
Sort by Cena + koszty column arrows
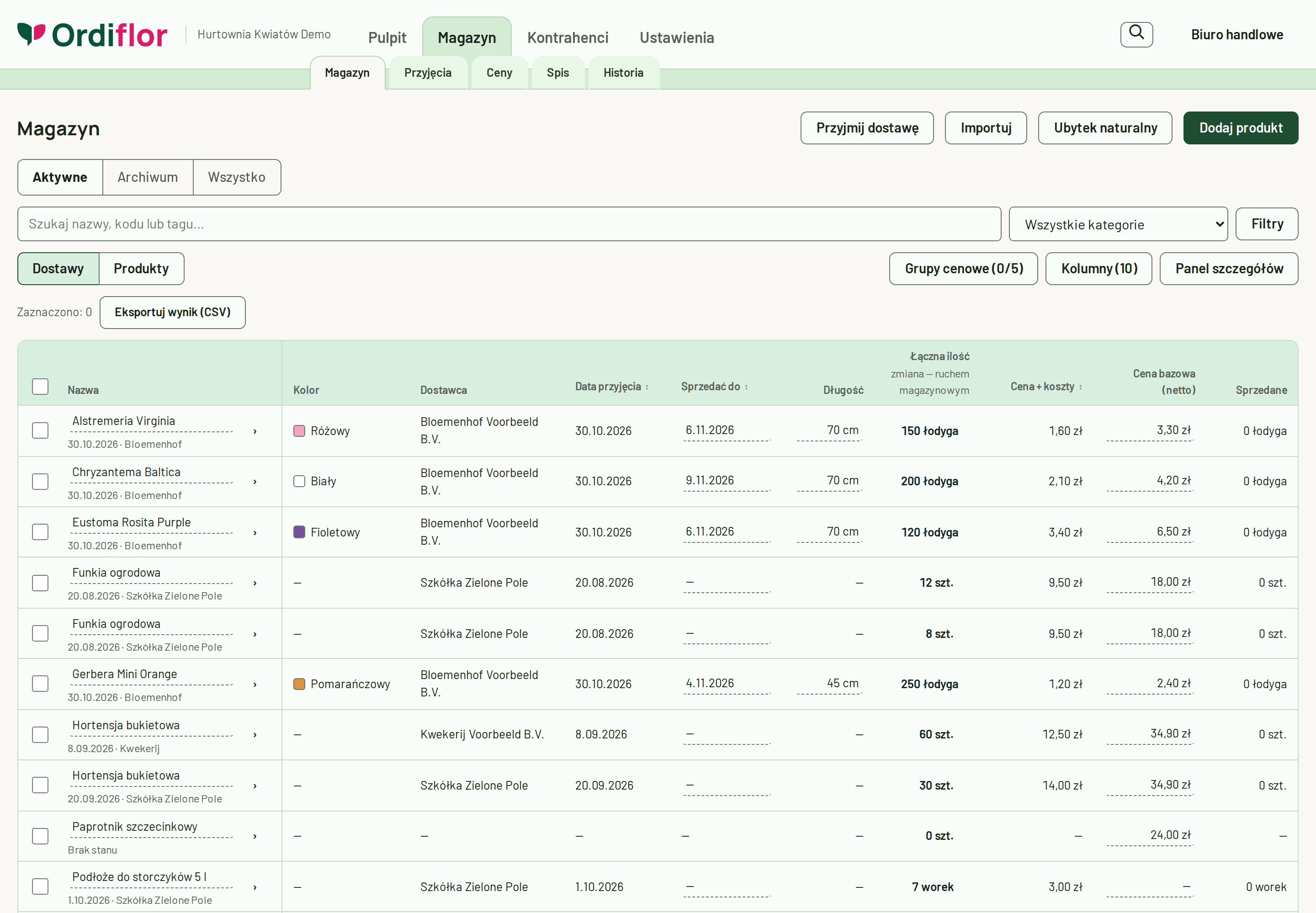(1080, 387)
